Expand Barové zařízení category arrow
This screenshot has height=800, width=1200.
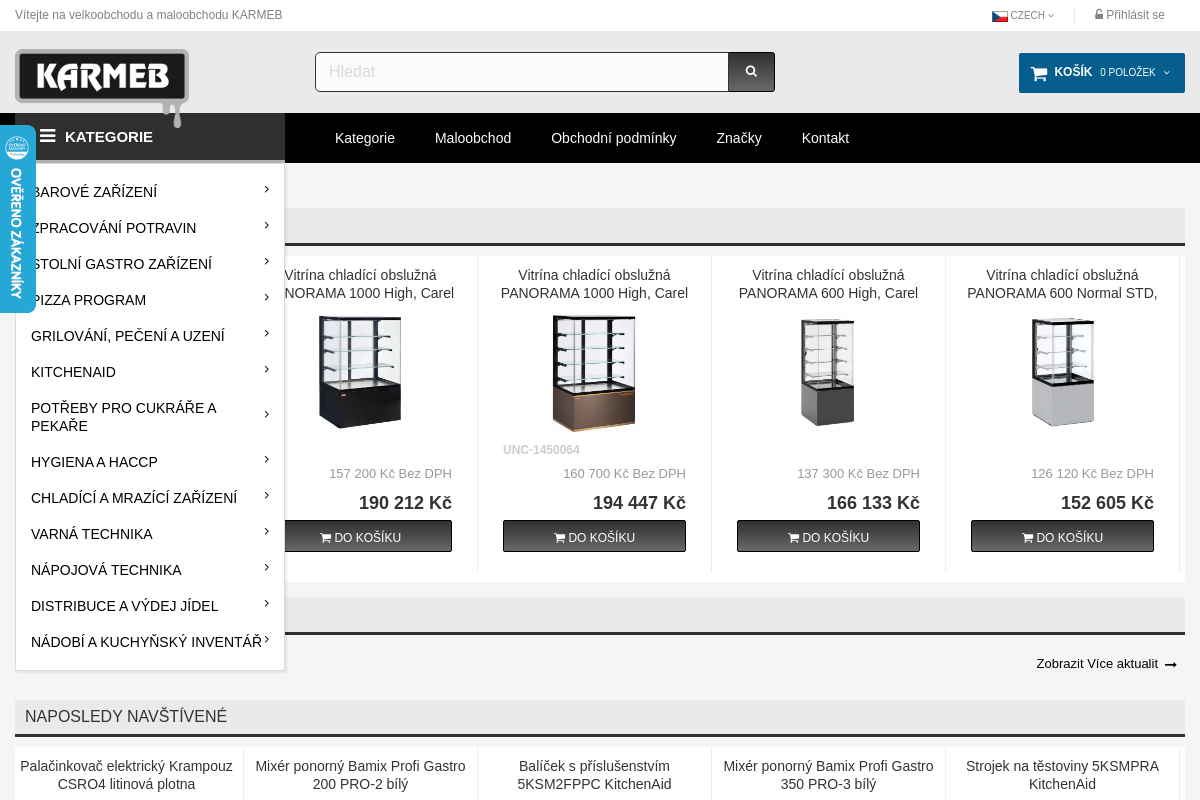pyautogui.click(x=266, y=189)
